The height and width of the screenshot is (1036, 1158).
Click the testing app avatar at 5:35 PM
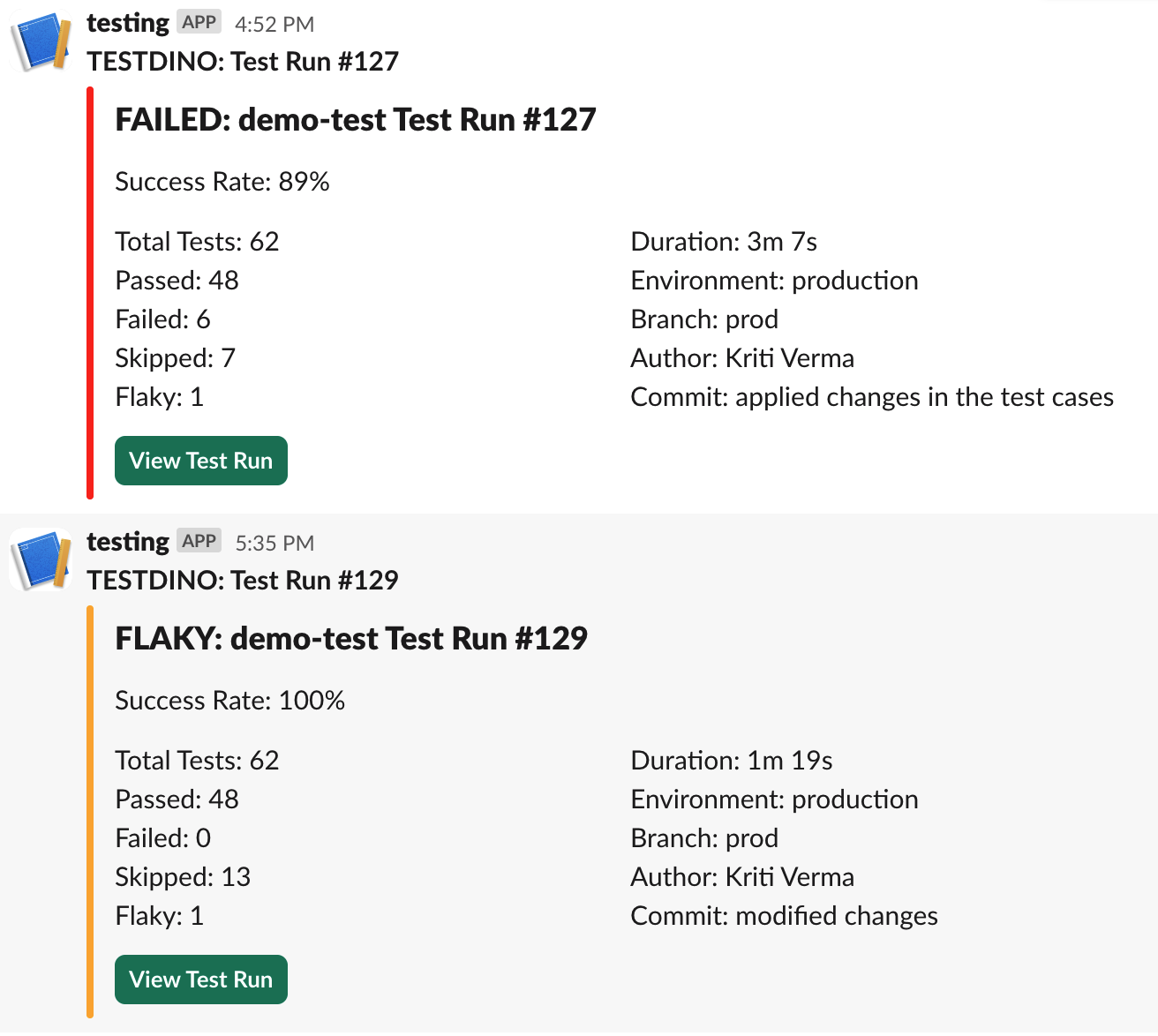click(x=41, y=560)
